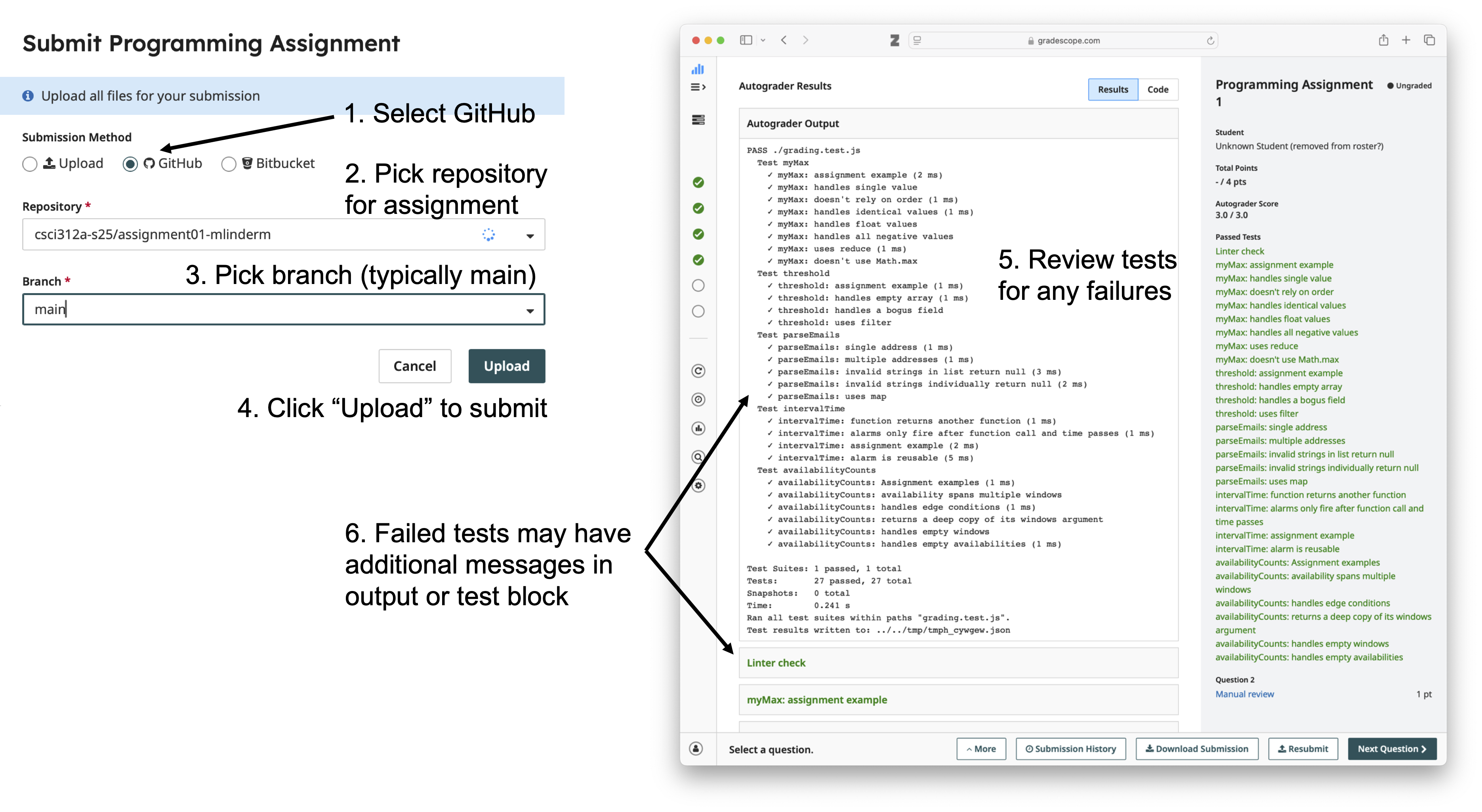Viewport: 1482px width, 812px height.
Task: Open the Repository dropdown arrow
Action: pyautogui.click(x=530, y=236)
